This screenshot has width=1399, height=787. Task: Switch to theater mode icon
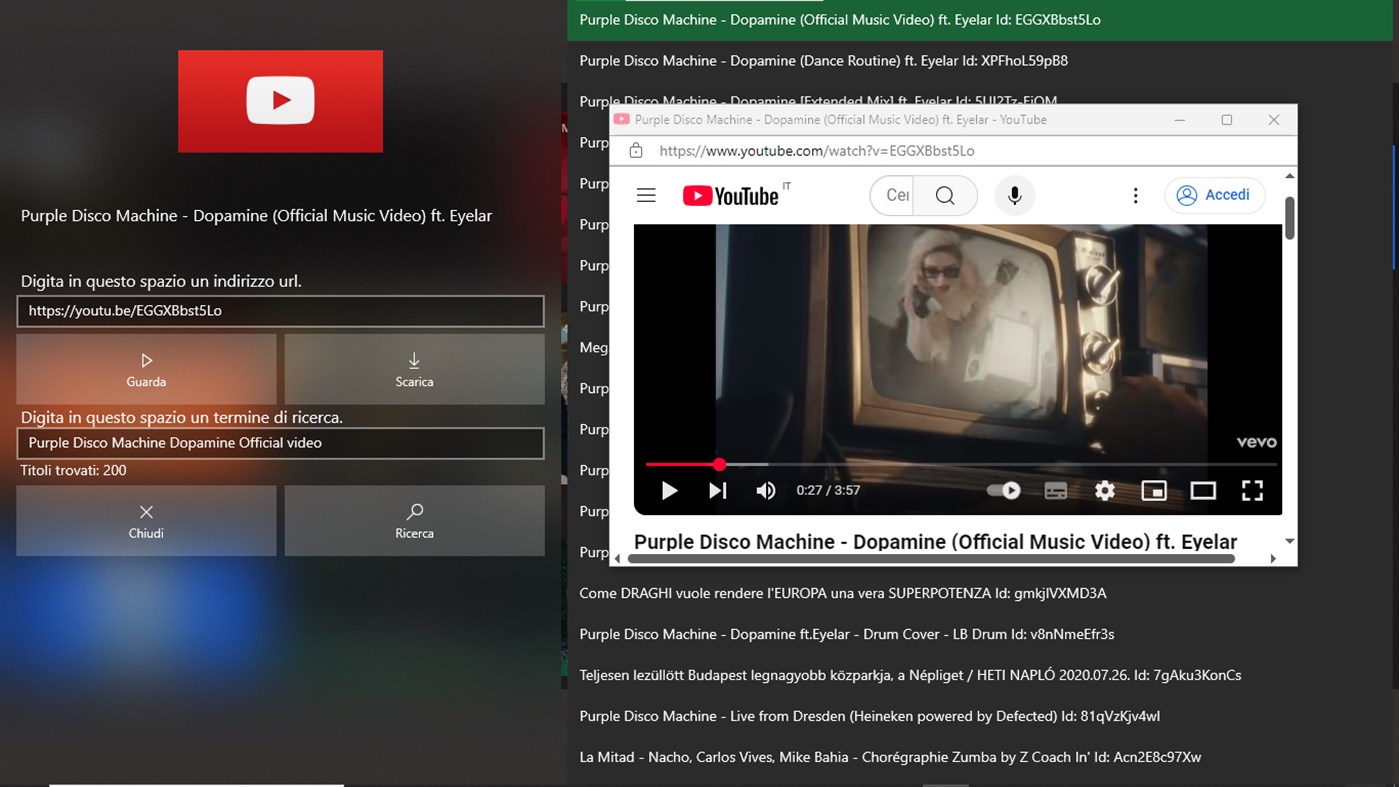click(x=1203, y=490)
